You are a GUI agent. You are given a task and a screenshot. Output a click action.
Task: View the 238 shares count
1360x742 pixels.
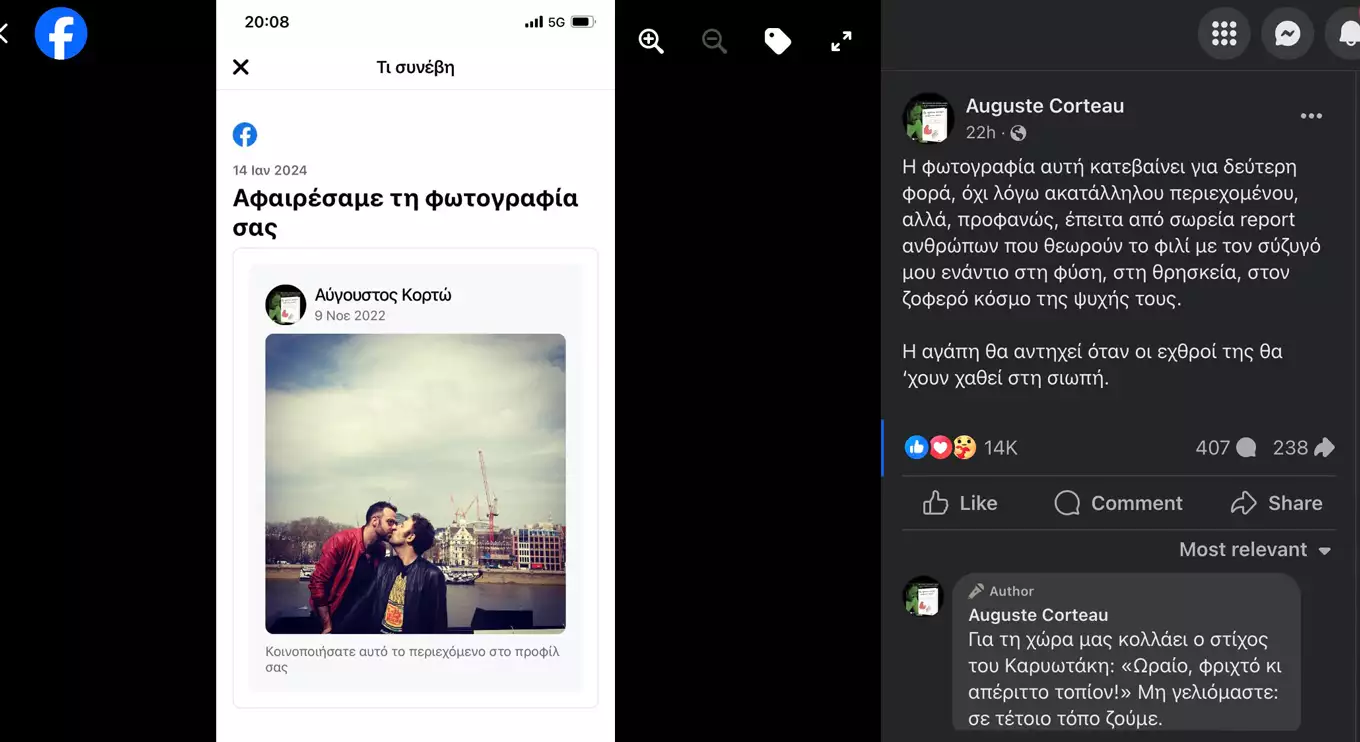coord(1302,448)
